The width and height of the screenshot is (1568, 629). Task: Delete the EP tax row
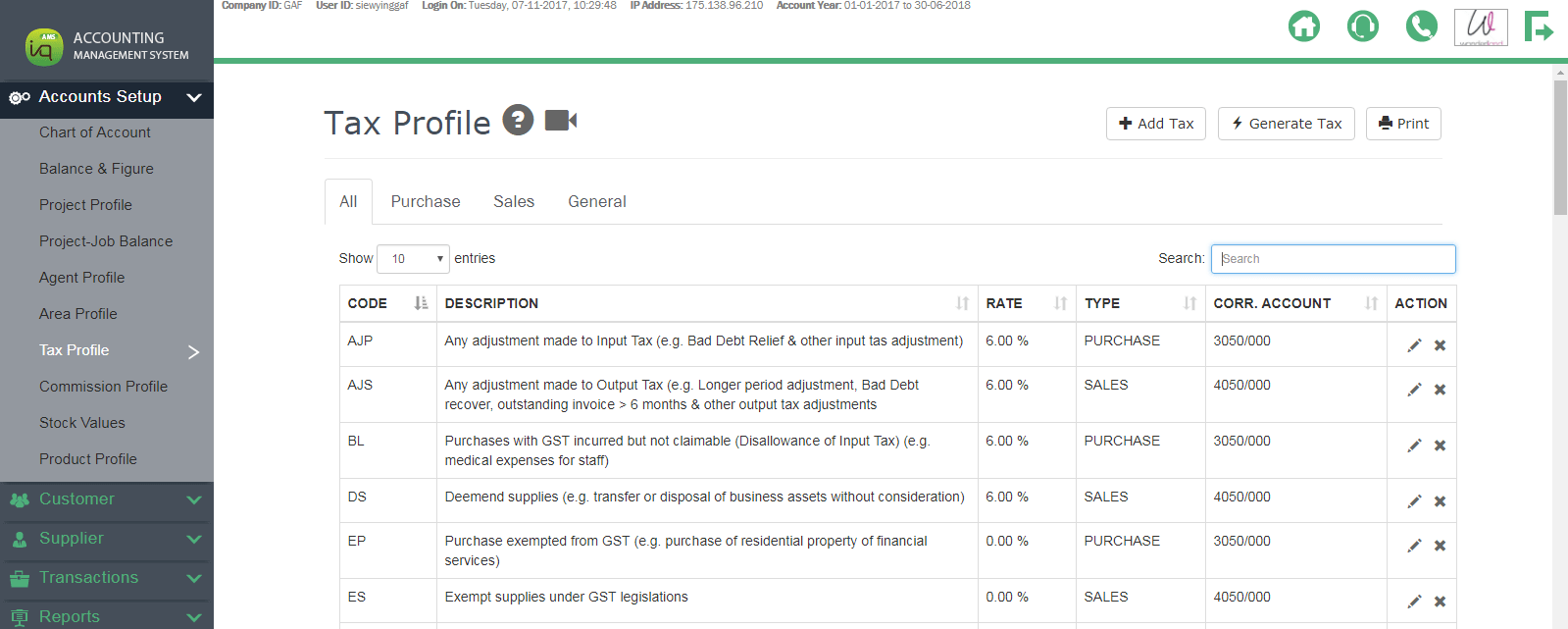pyautogui.click(x=1440, y=546)
